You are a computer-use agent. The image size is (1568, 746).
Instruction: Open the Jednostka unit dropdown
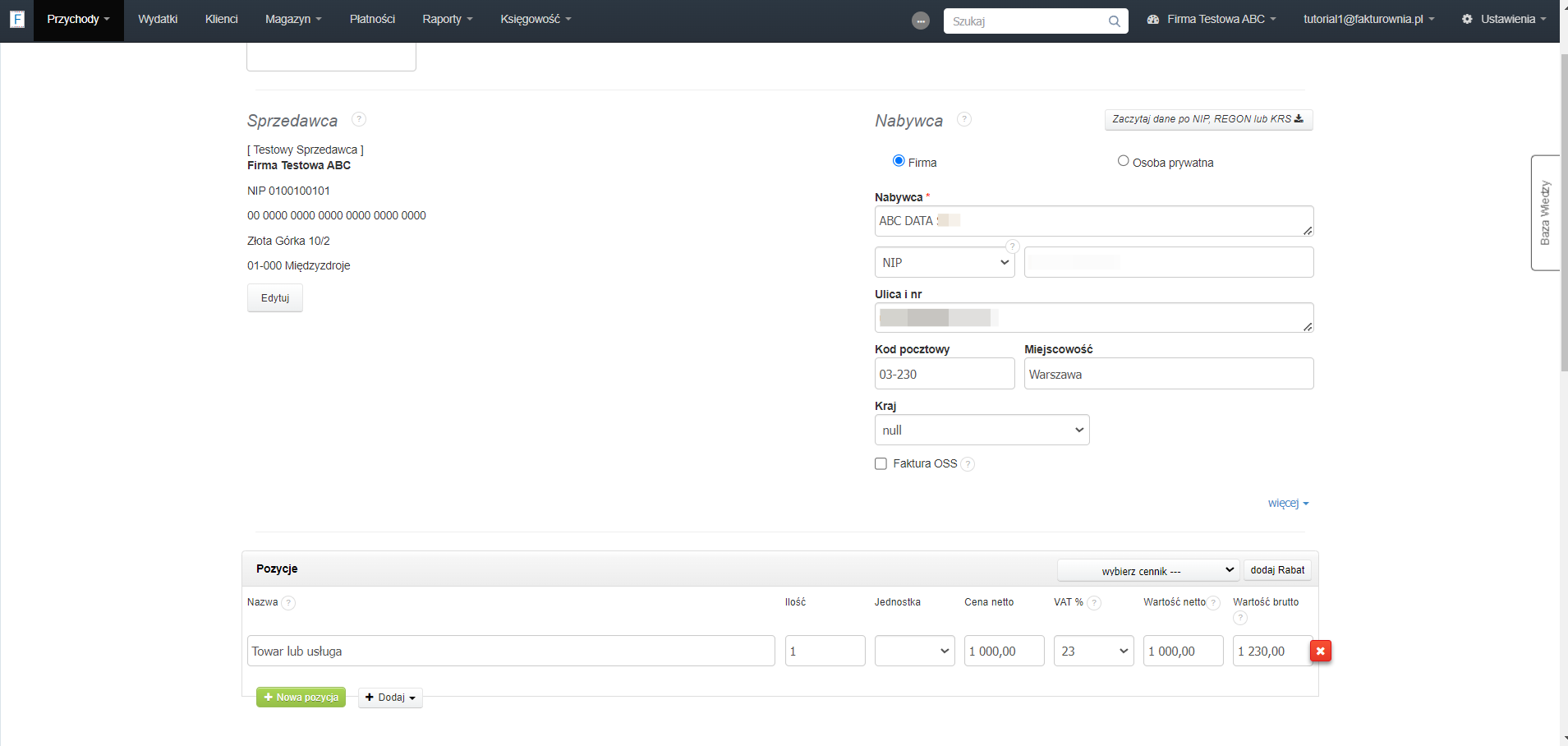click(x=914, y=651)
